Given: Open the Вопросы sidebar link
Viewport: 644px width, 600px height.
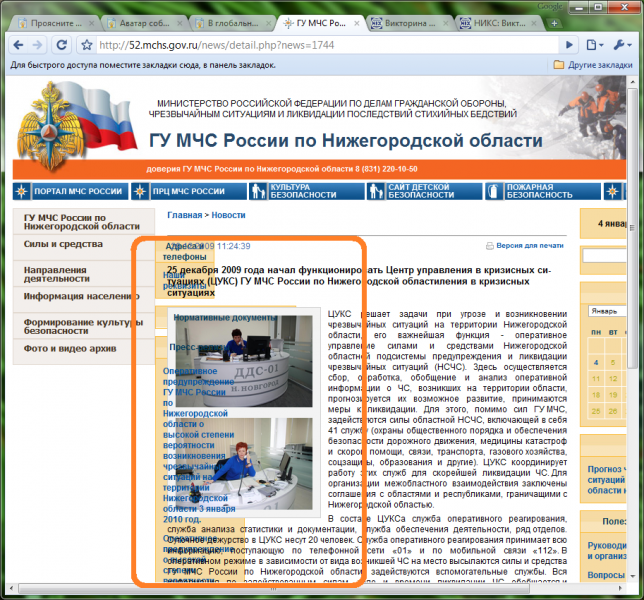Looking at the screenshot, I should pos(607,575).
